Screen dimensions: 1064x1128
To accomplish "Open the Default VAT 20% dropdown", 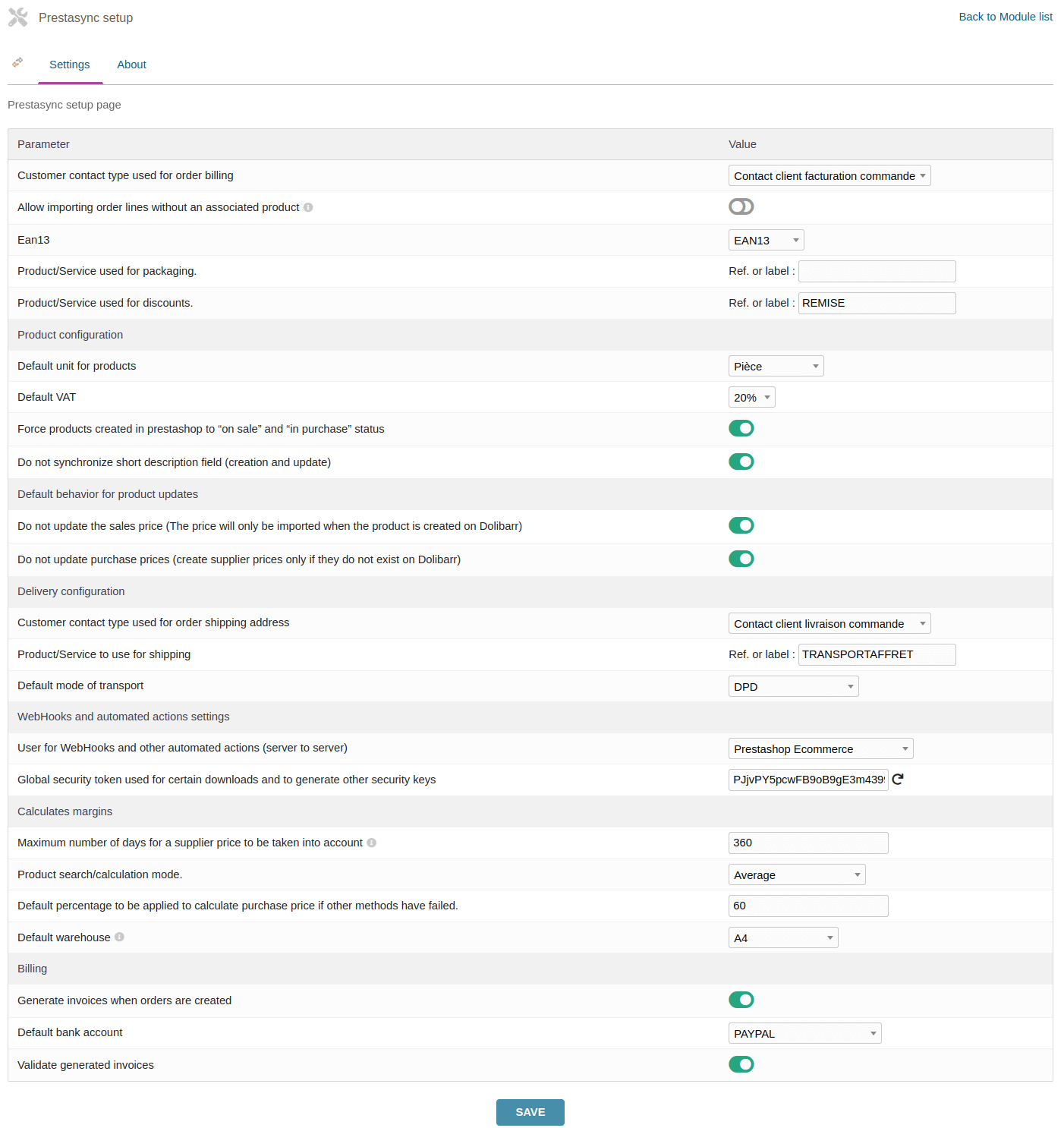I will point(751,398).
